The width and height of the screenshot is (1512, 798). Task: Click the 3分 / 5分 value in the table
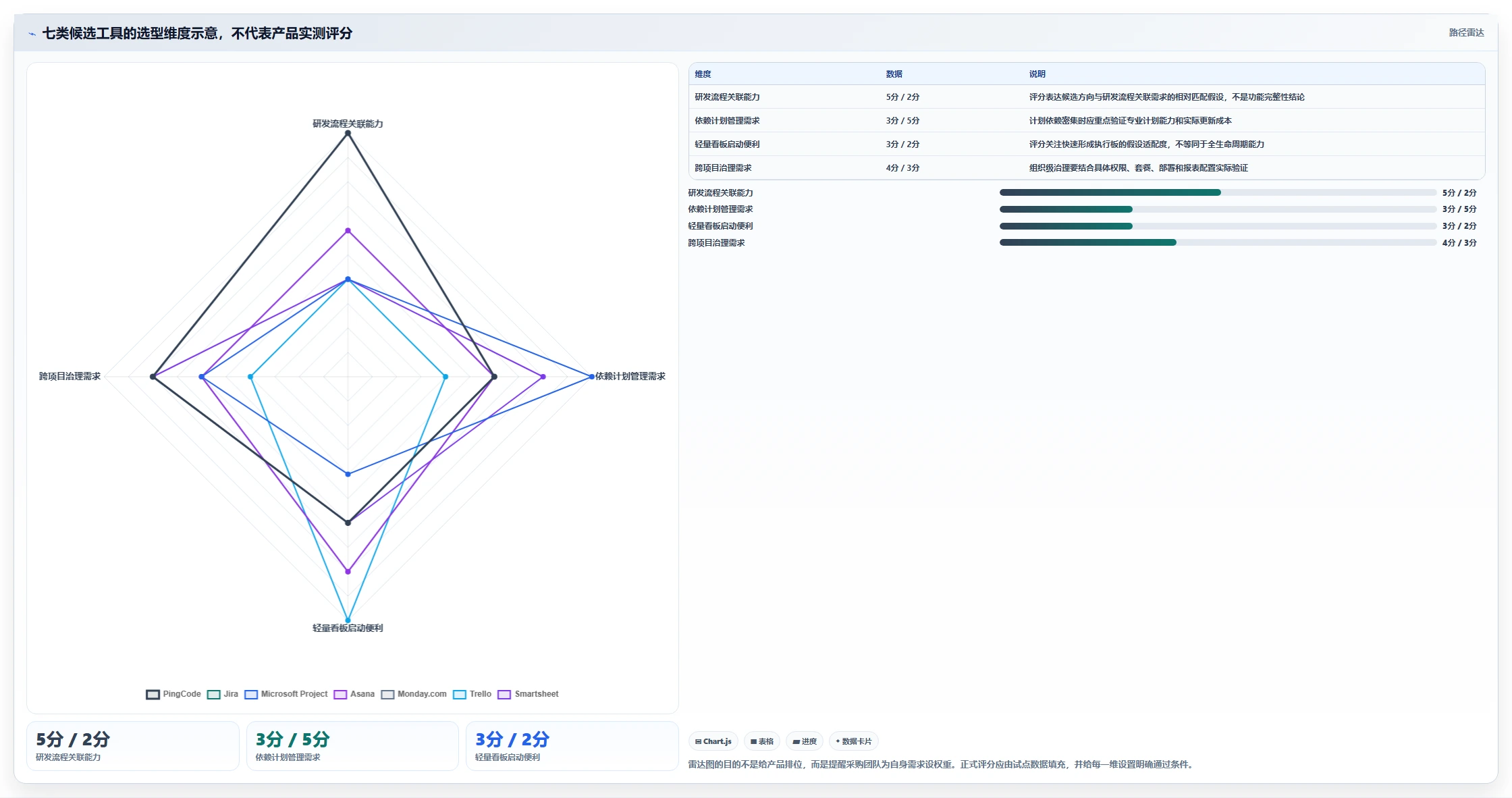point(902,121)
